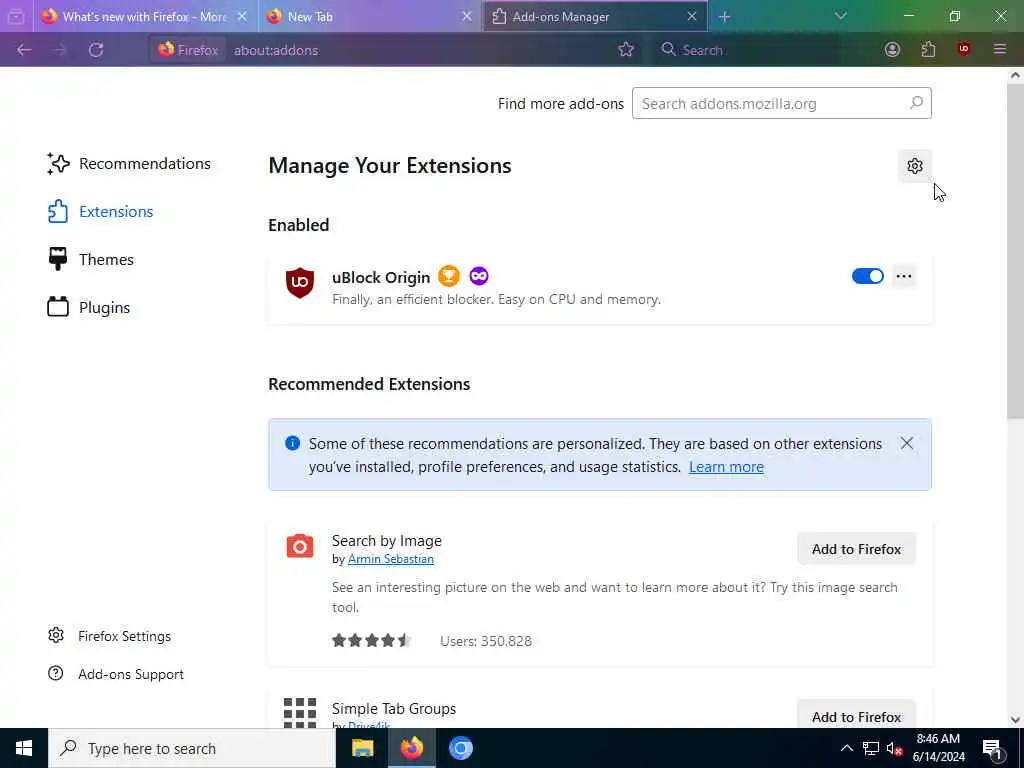Open the Learn more link
This screenshot has width=1024, height=768.
pos(726,467)
